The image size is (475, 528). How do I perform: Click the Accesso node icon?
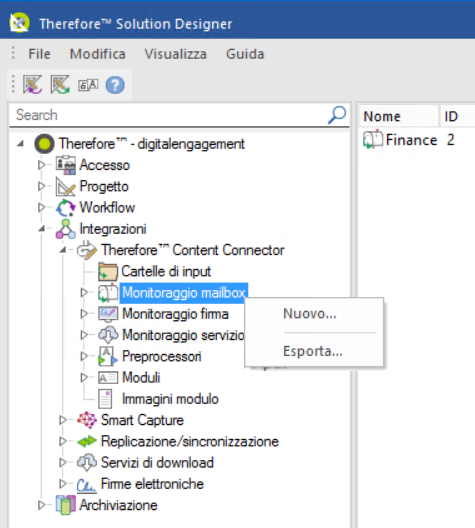point(66,165)
